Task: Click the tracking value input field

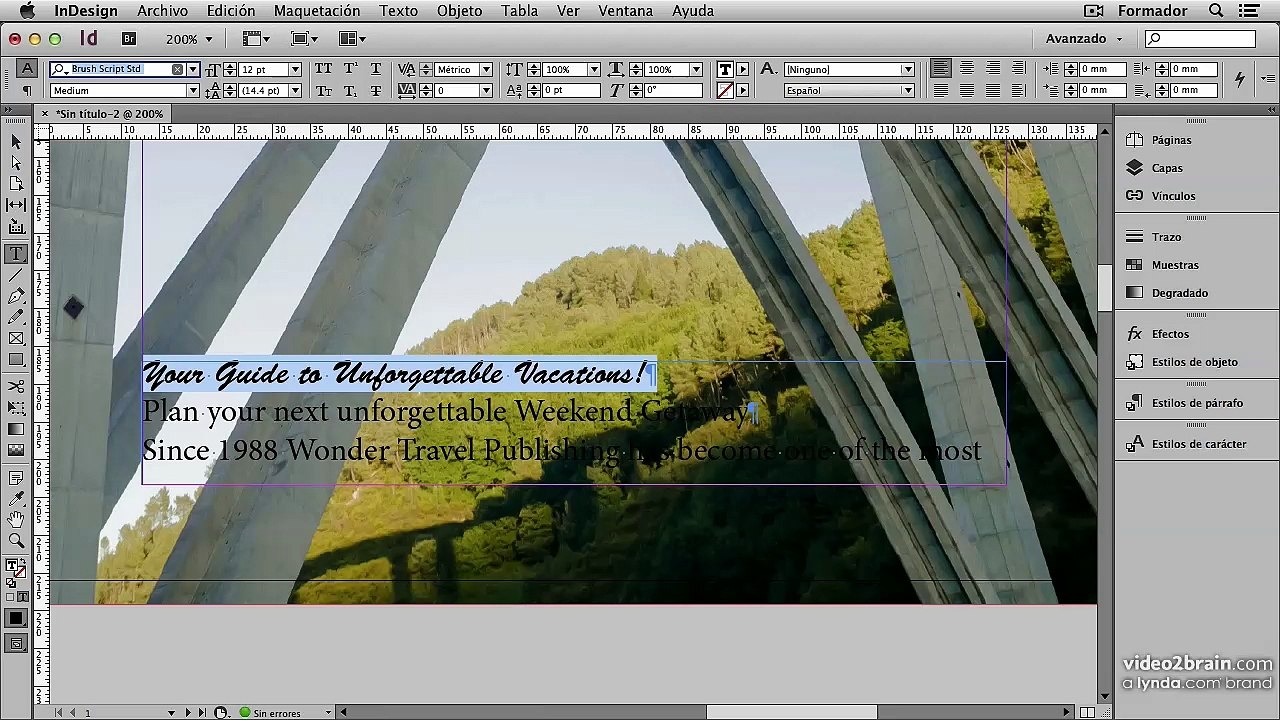Action: click(x=456, y=90)
